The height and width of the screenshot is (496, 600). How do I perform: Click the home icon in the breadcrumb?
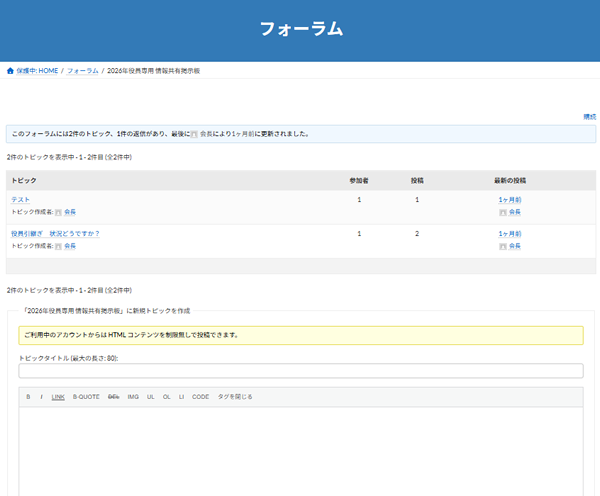pos(11,71)
